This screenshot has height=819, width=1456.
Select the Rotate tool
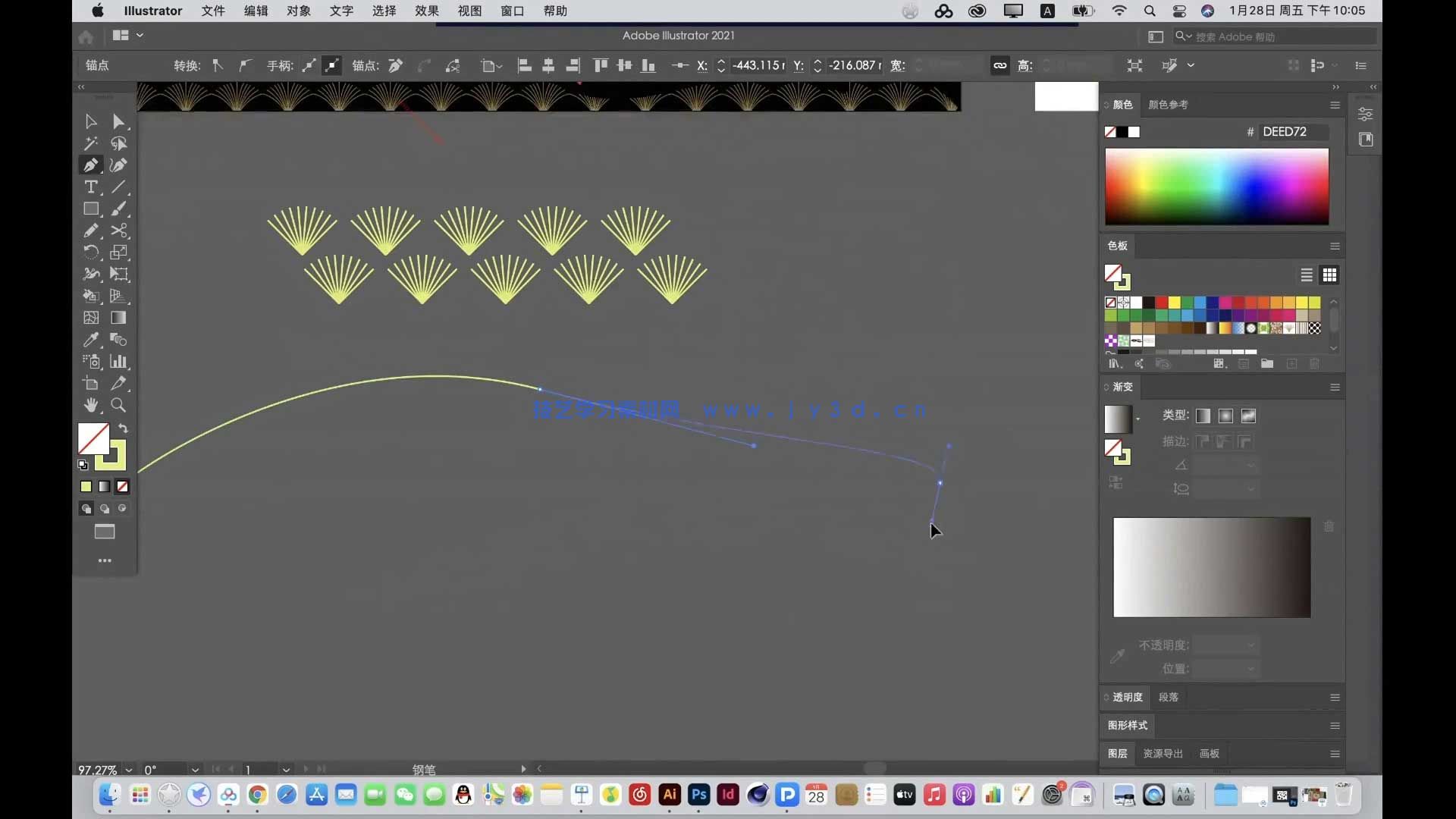91,253
